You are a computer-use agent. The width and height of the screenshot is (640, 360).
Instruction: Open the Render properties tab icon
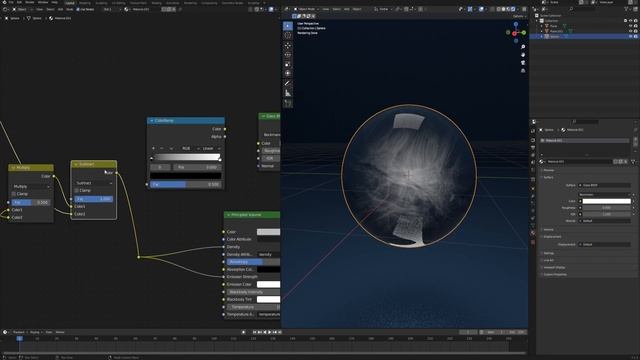533,140
